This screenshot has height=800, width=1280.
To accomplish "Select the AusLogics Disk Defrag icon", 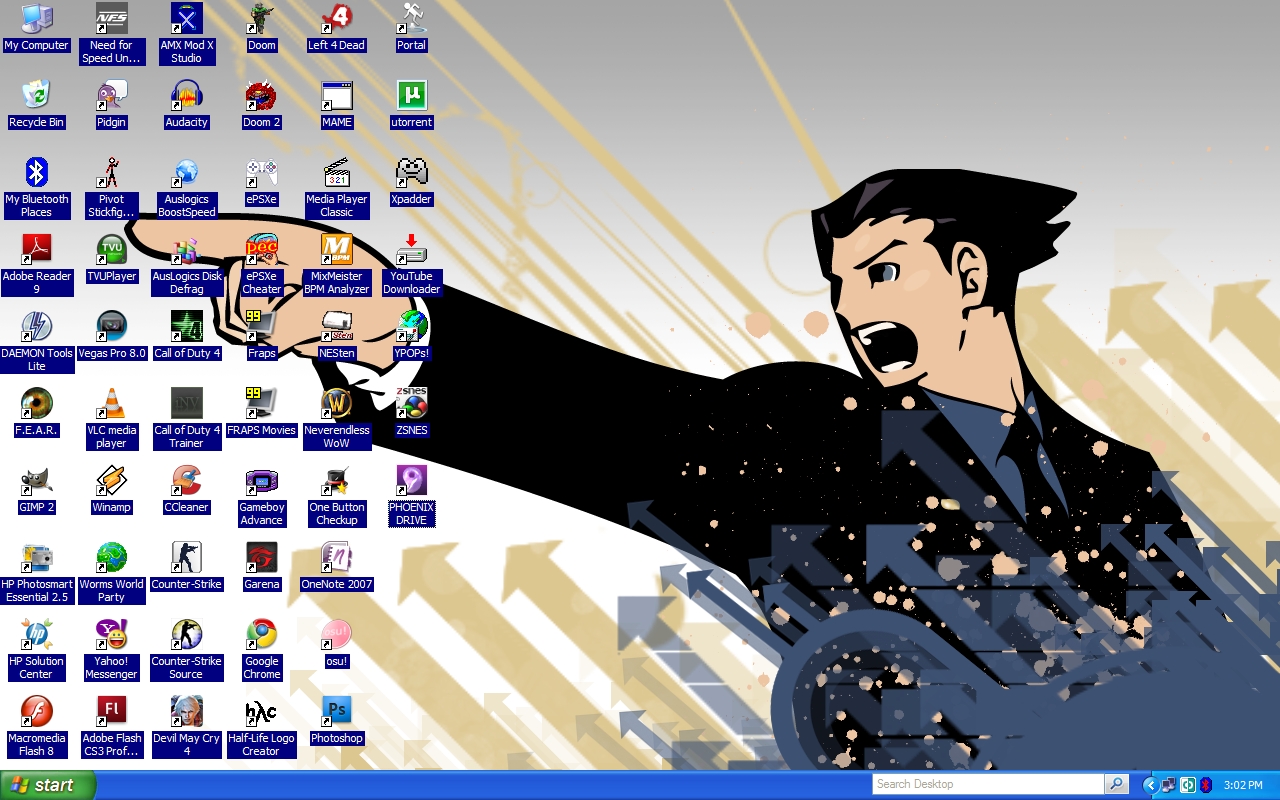I will tap(187, 249).
